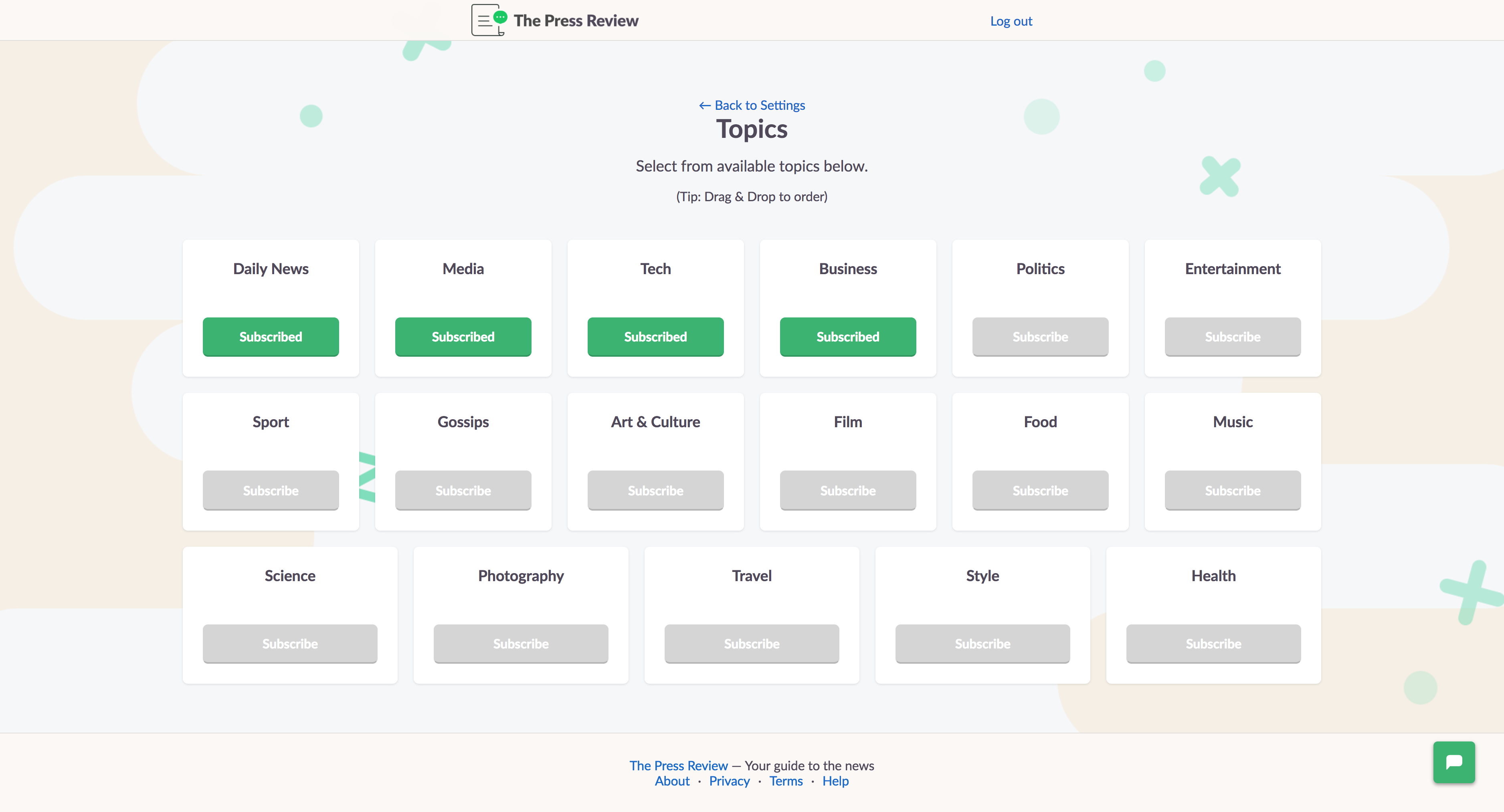Unsubscribe from the Business topic

click(847, 337)
